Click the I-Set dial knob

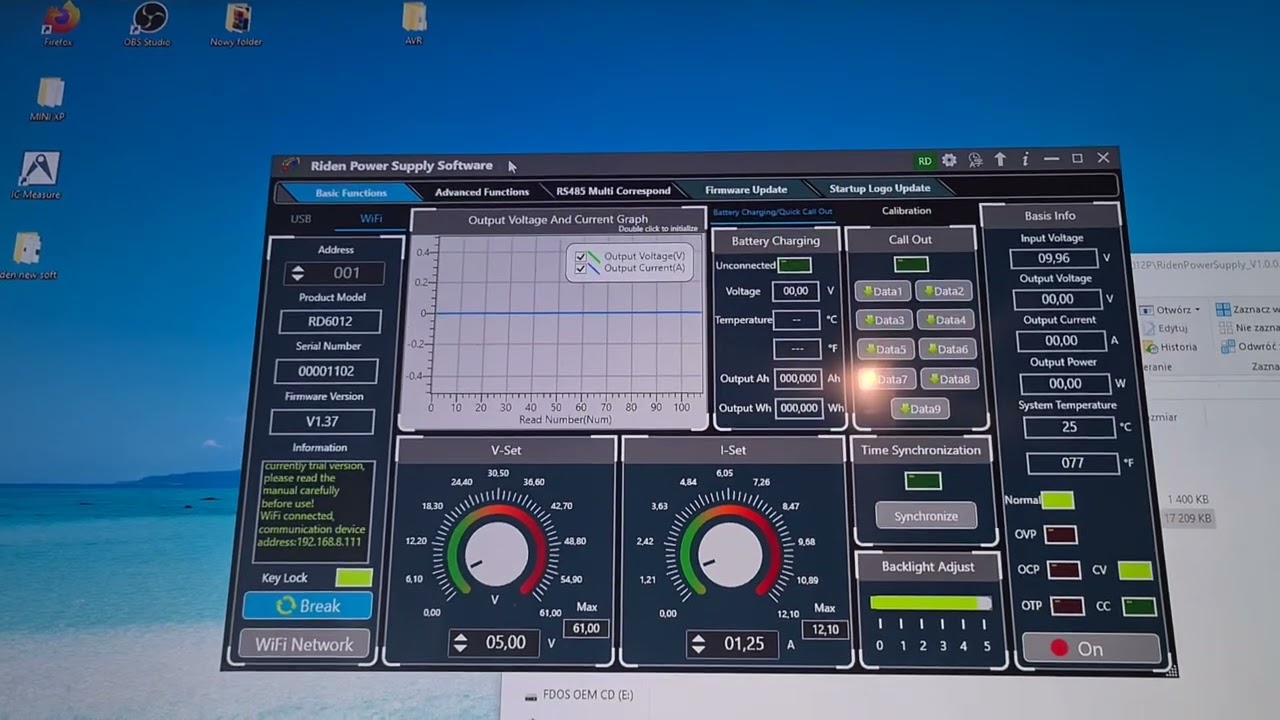coord(730,553)
